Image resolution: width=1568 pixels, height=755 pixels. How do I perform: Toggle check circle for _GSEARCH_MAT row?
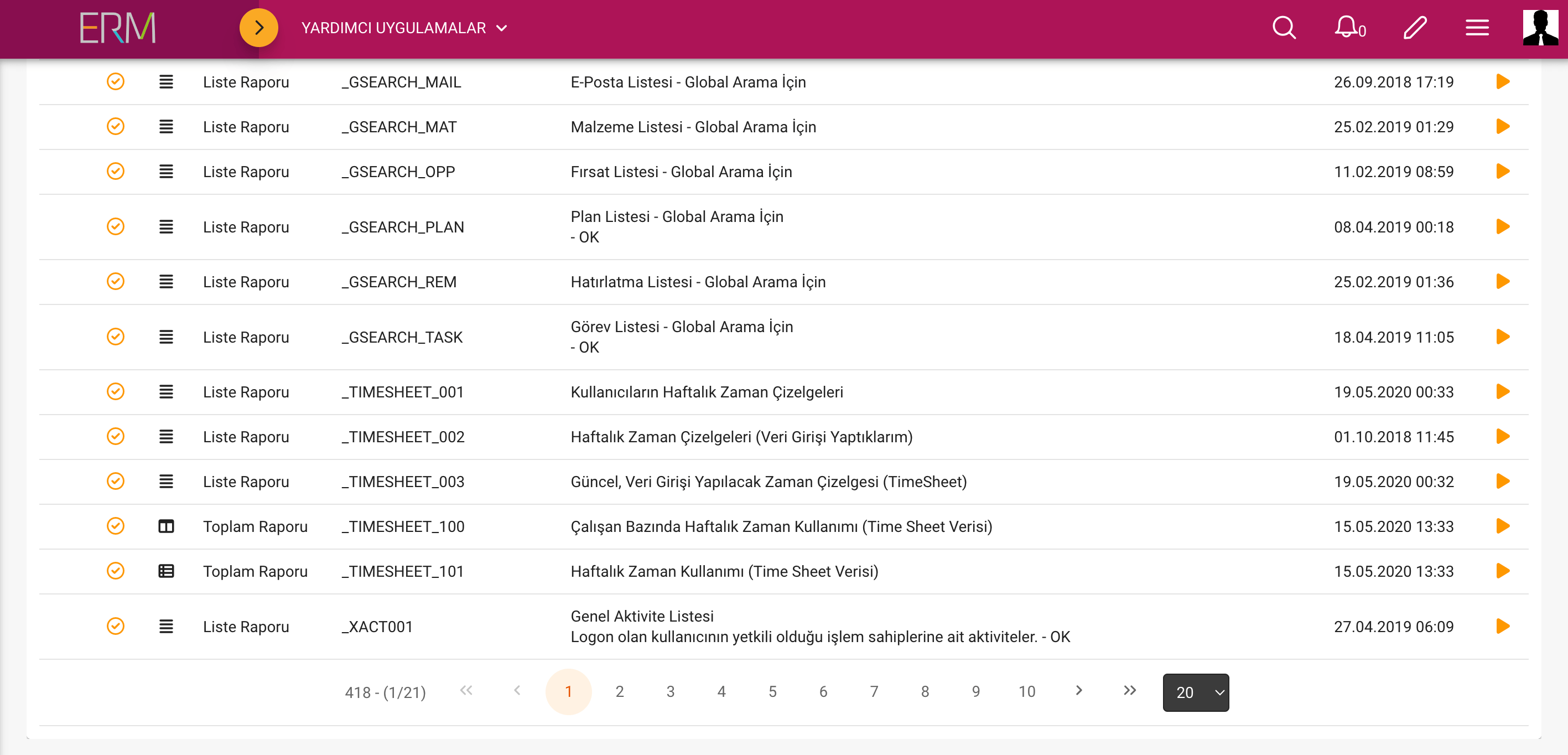click(116, 127)
